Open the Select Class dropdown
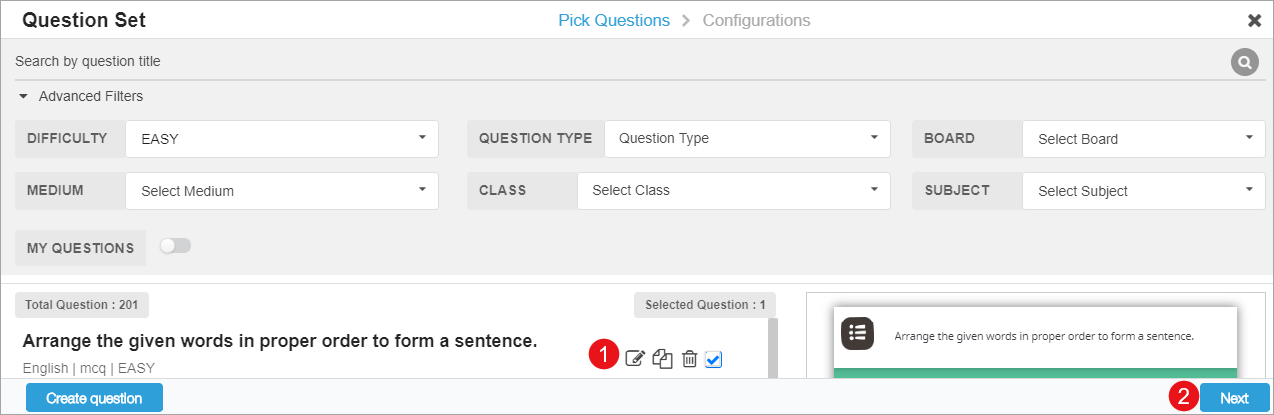Image resolution: width=1274 pixels, height=415 pixels. pos(733,190)
